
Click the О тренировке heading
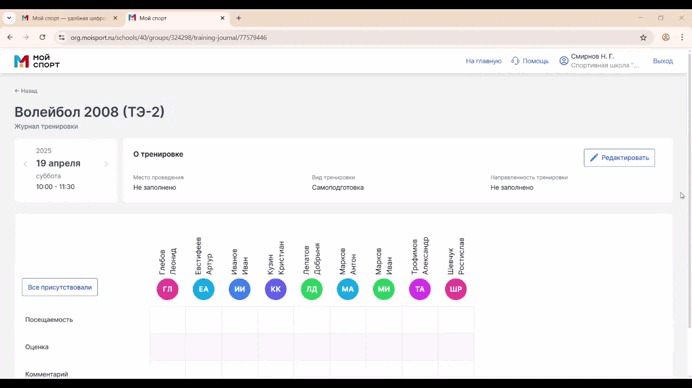(158, 154)
